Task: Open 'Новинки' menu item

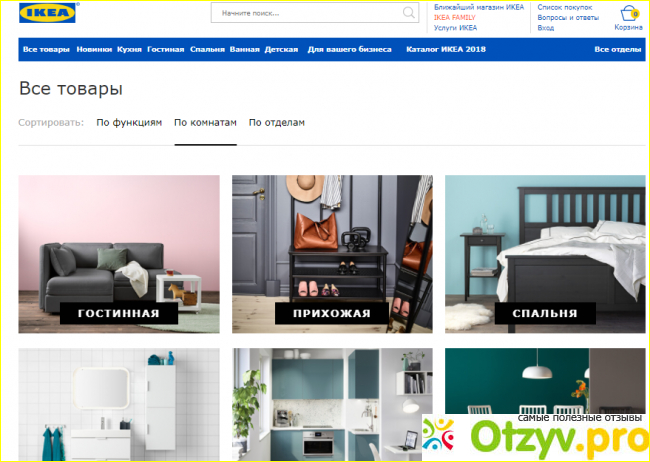Action: click(x=94, y=49)
